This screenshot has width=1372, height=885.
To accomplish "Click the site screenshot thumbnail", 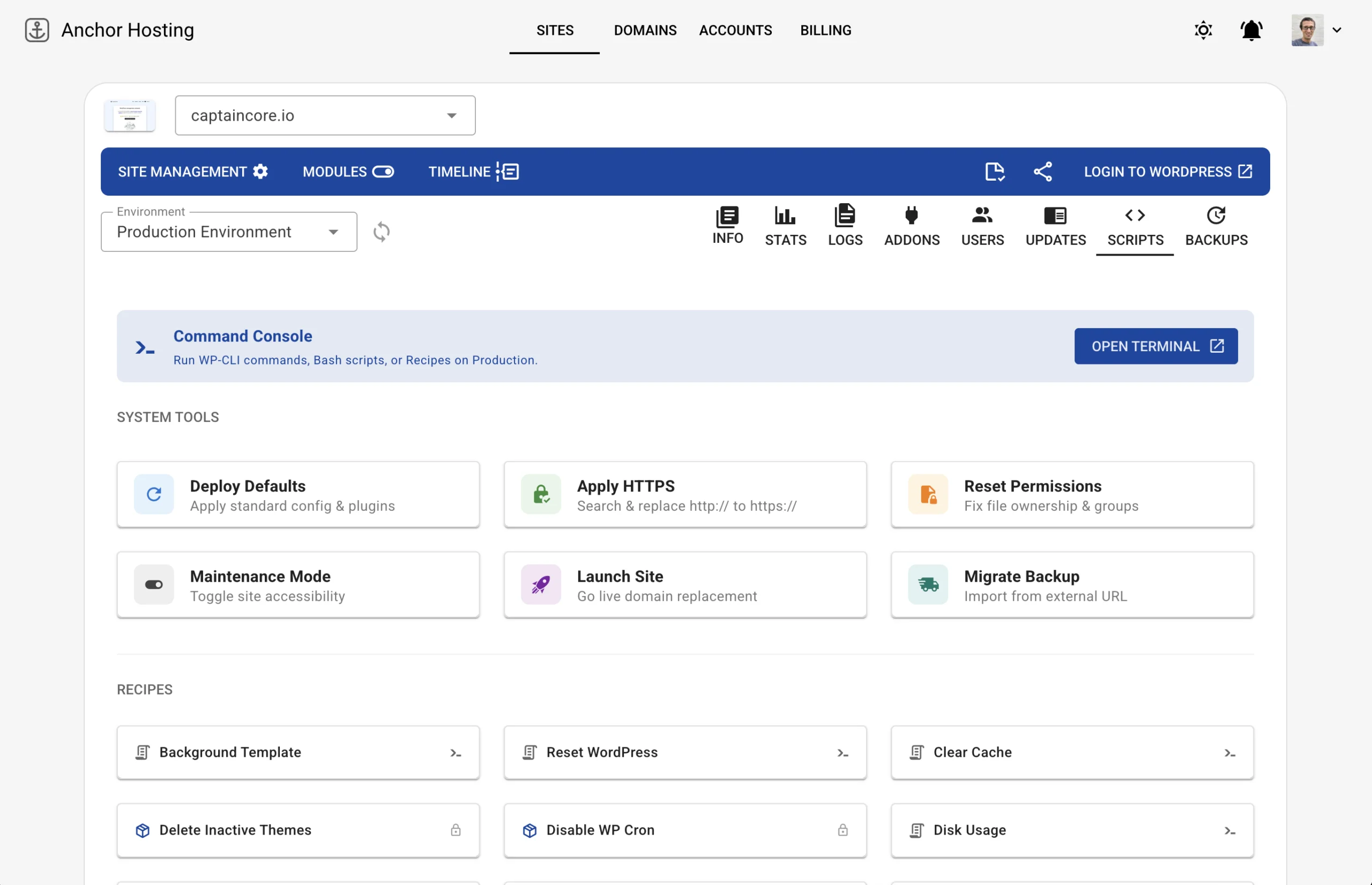I will tap(130, 115).
